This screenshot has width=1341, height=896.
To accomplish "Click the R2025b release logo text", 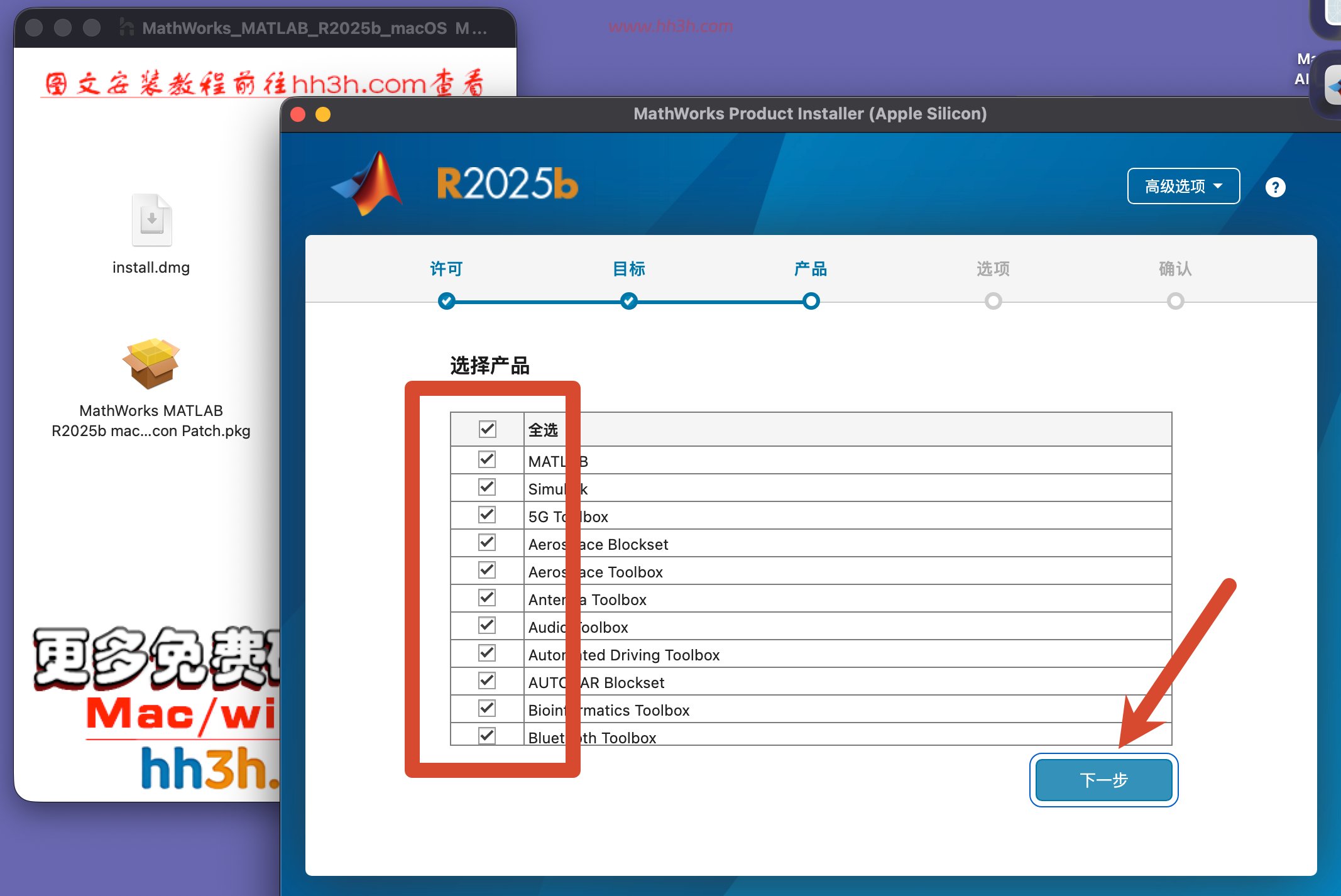I will 507,183.
